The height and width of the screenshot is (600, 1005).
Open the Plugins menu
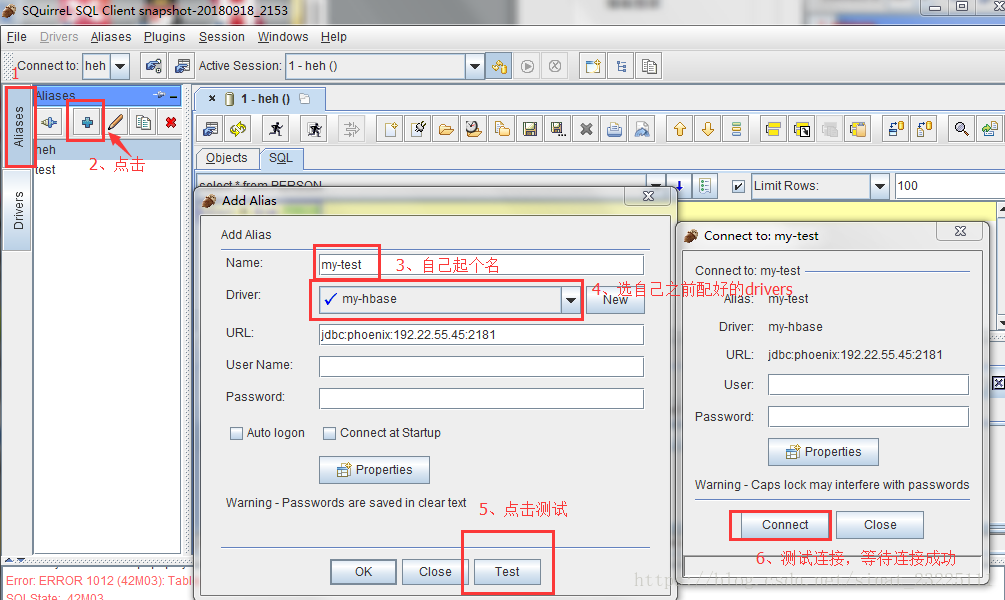click(165, 37)
